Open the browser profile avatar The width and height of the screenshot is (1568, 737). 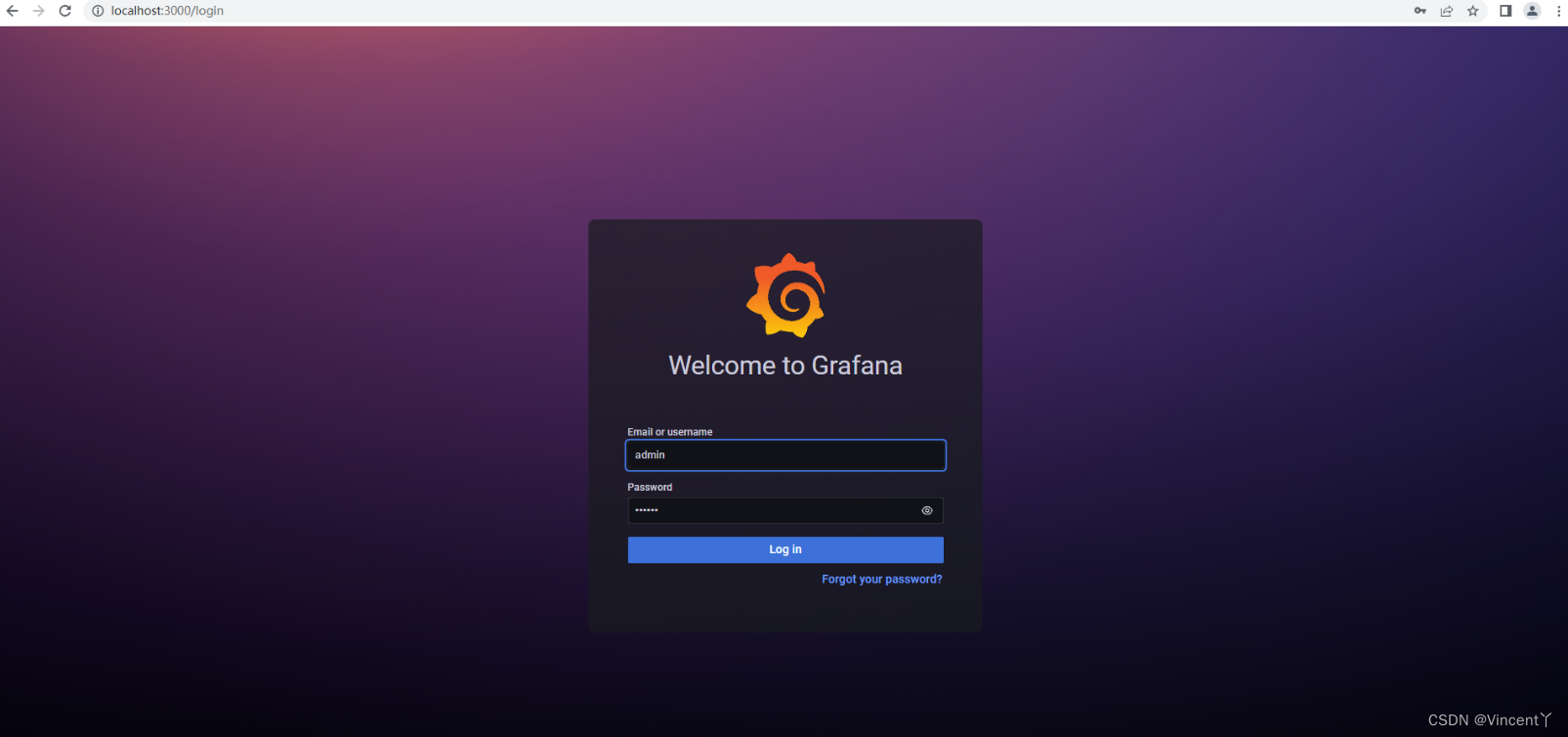pyautogui.click(x=1533, y=11)
